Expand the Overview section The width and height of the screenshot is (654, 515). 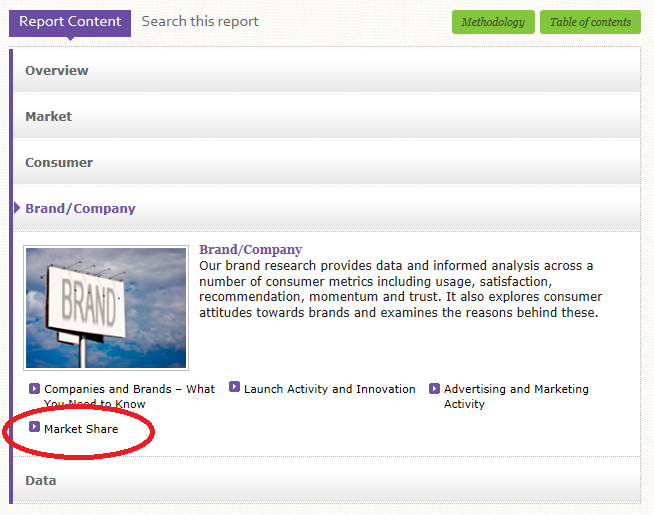pyautogui.click(x=57, y=71)
